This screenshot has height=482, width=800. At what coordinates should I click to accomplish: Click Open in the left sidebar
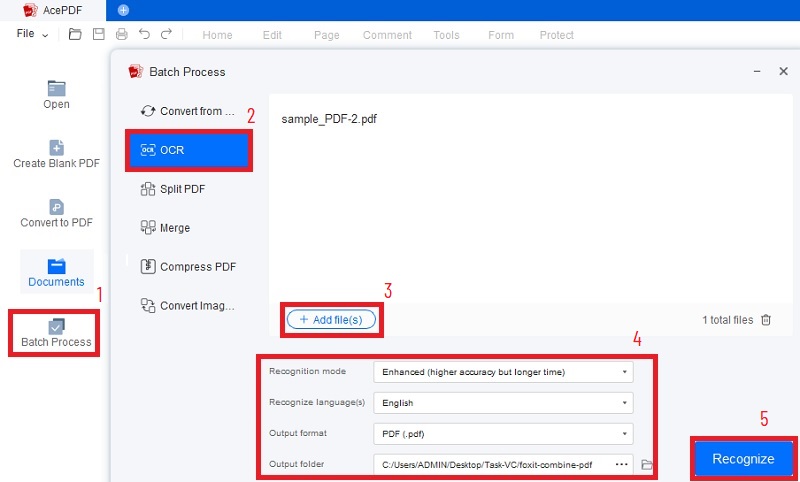tap(56, 95)
